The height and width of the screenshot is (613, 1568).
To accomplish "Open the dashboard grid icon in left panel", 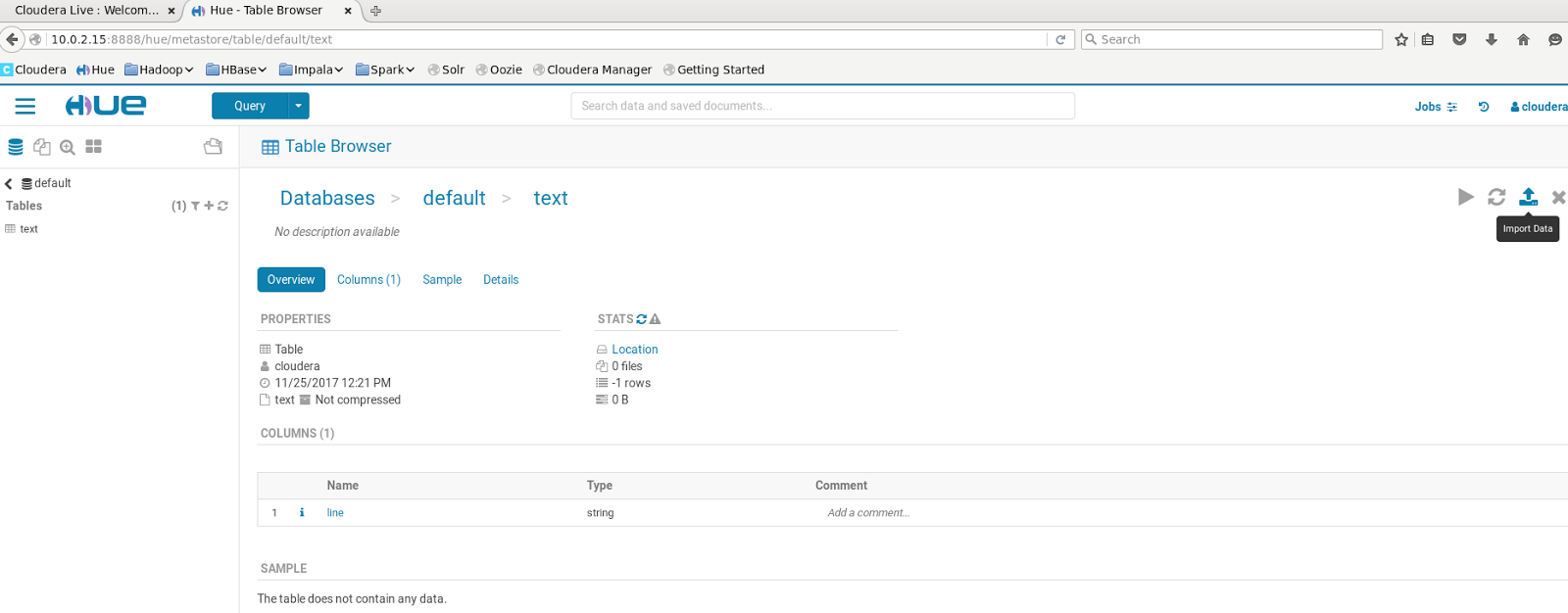I will (94, 147).
